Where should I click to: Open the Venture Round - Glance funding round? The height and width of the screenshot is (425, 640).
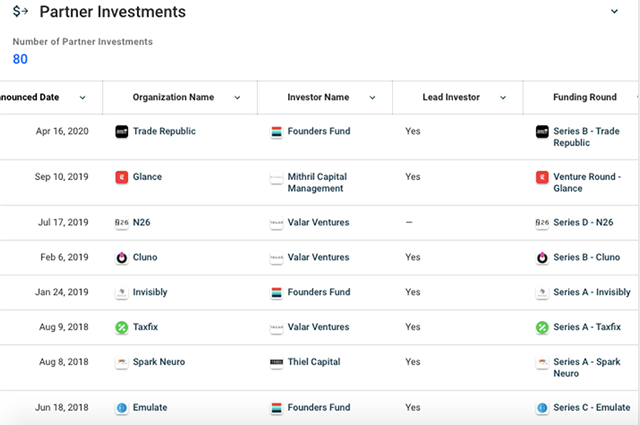point(587,182)
